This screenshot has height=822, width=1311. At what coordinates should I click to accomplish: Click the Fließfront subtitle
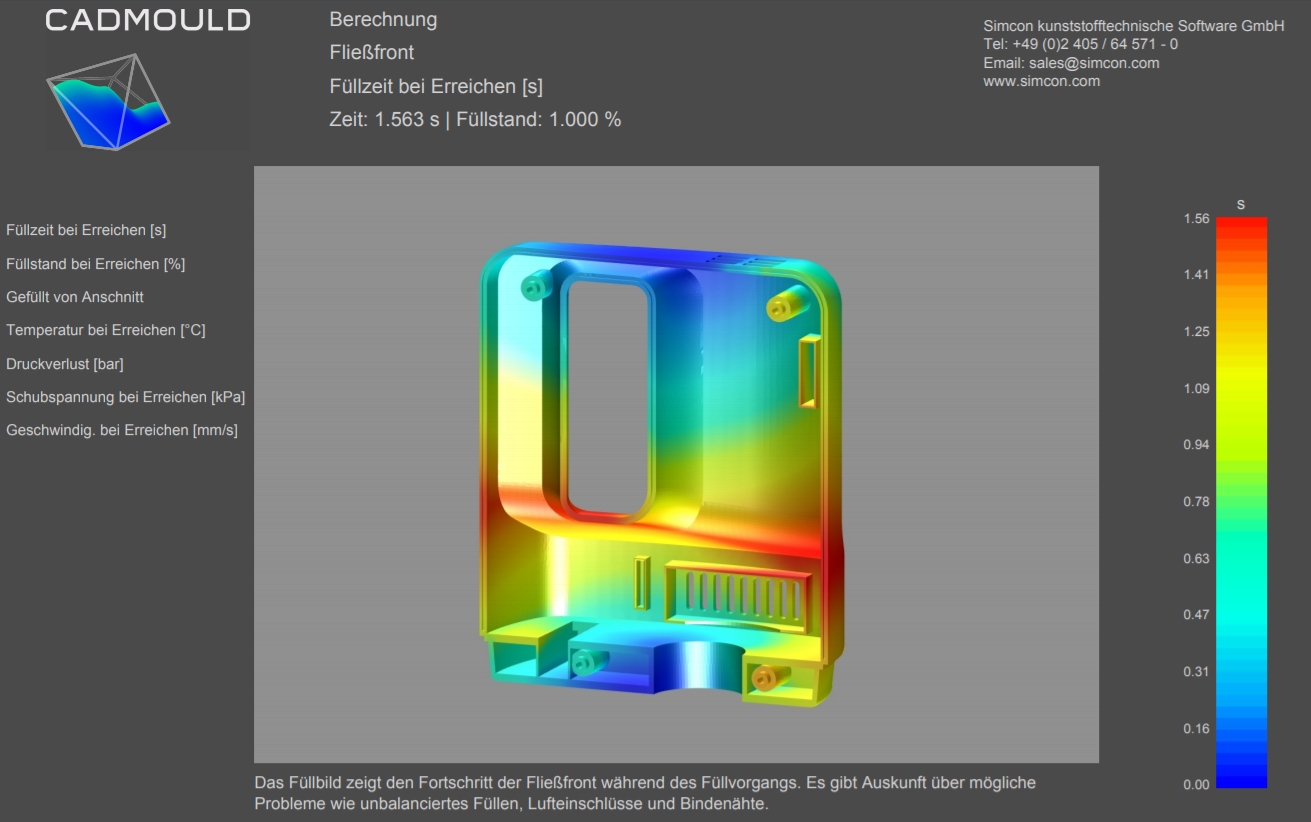[x=371, y=52]
